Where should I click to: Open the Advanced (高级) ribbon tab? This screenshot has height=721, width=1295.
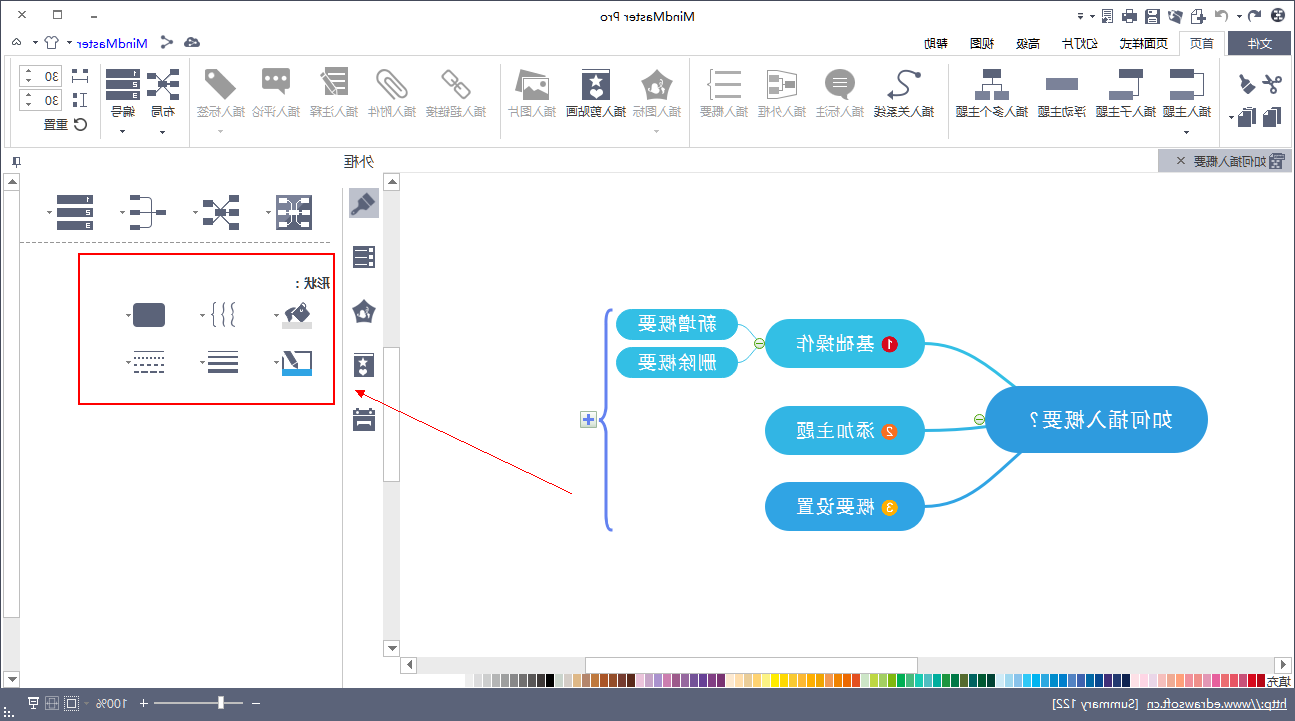[1027, 43]
